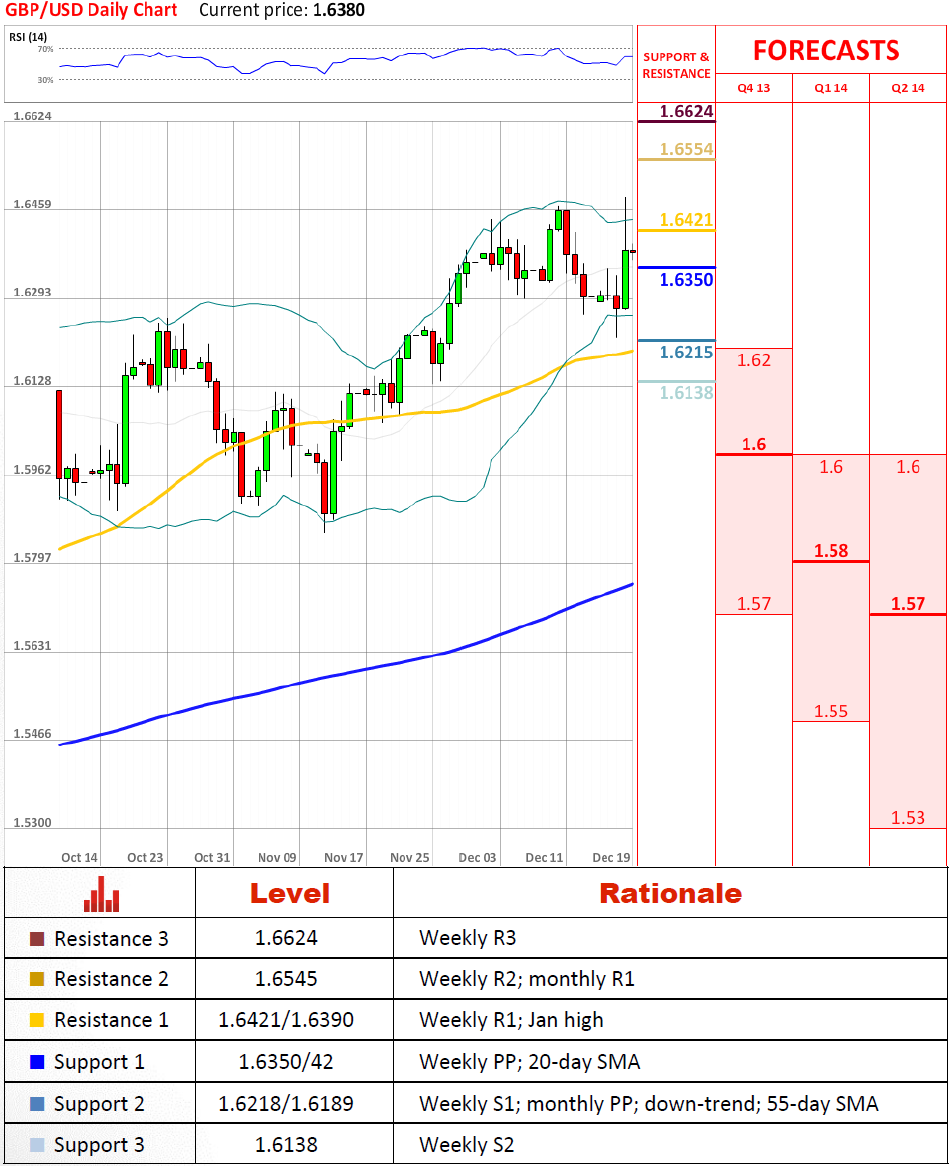
Task: Click the 'Dec 03' date axis label
Action: 477,858
